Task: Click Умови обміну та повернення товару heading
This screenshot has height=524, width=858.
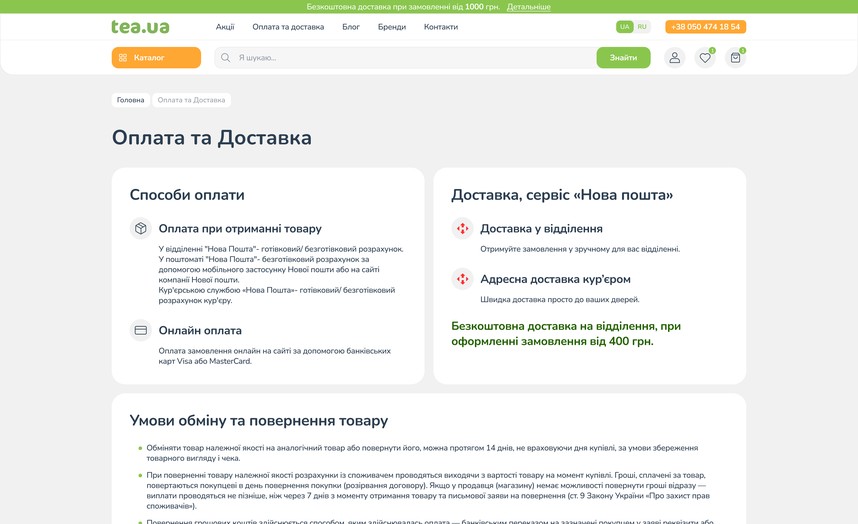Action: point(259,421)
